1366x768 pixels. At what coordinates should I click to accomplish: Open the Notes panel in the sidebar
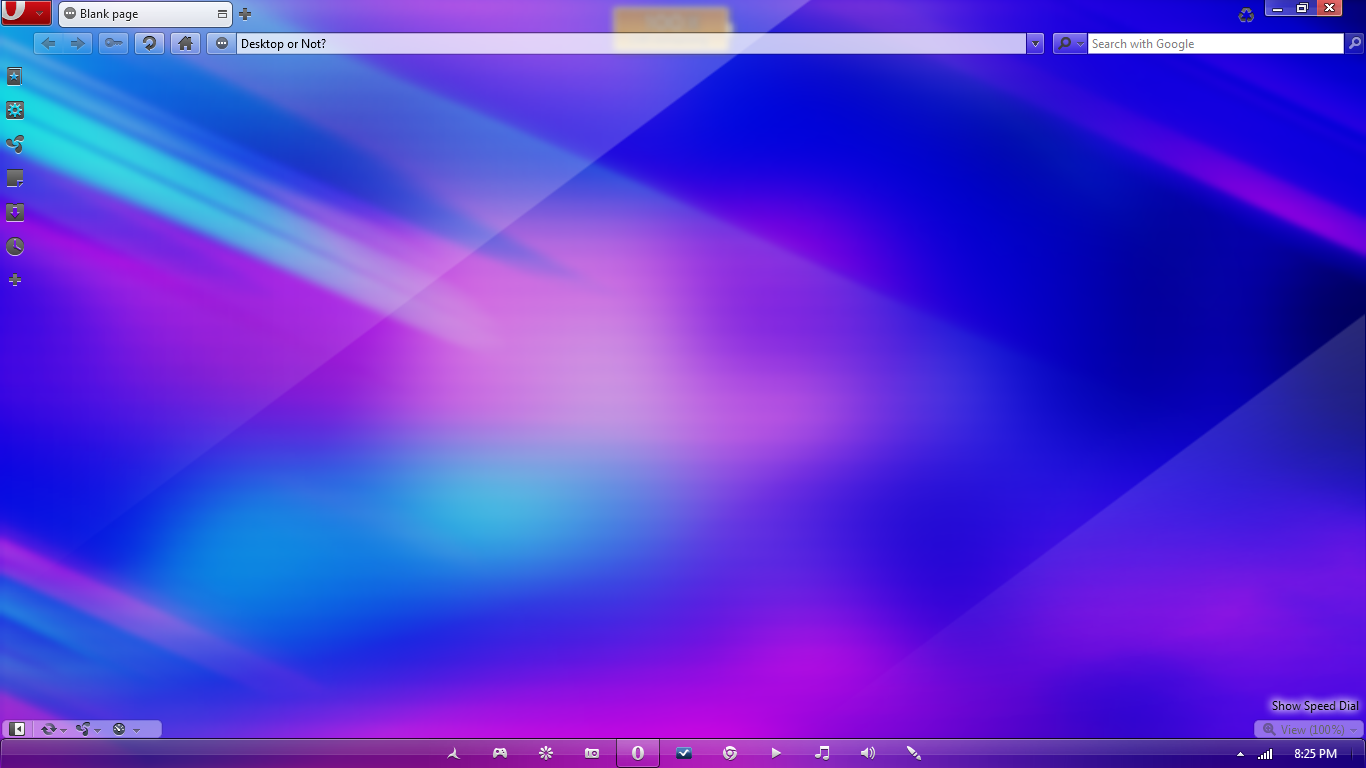pyautogui.click(x=14, y=178)
